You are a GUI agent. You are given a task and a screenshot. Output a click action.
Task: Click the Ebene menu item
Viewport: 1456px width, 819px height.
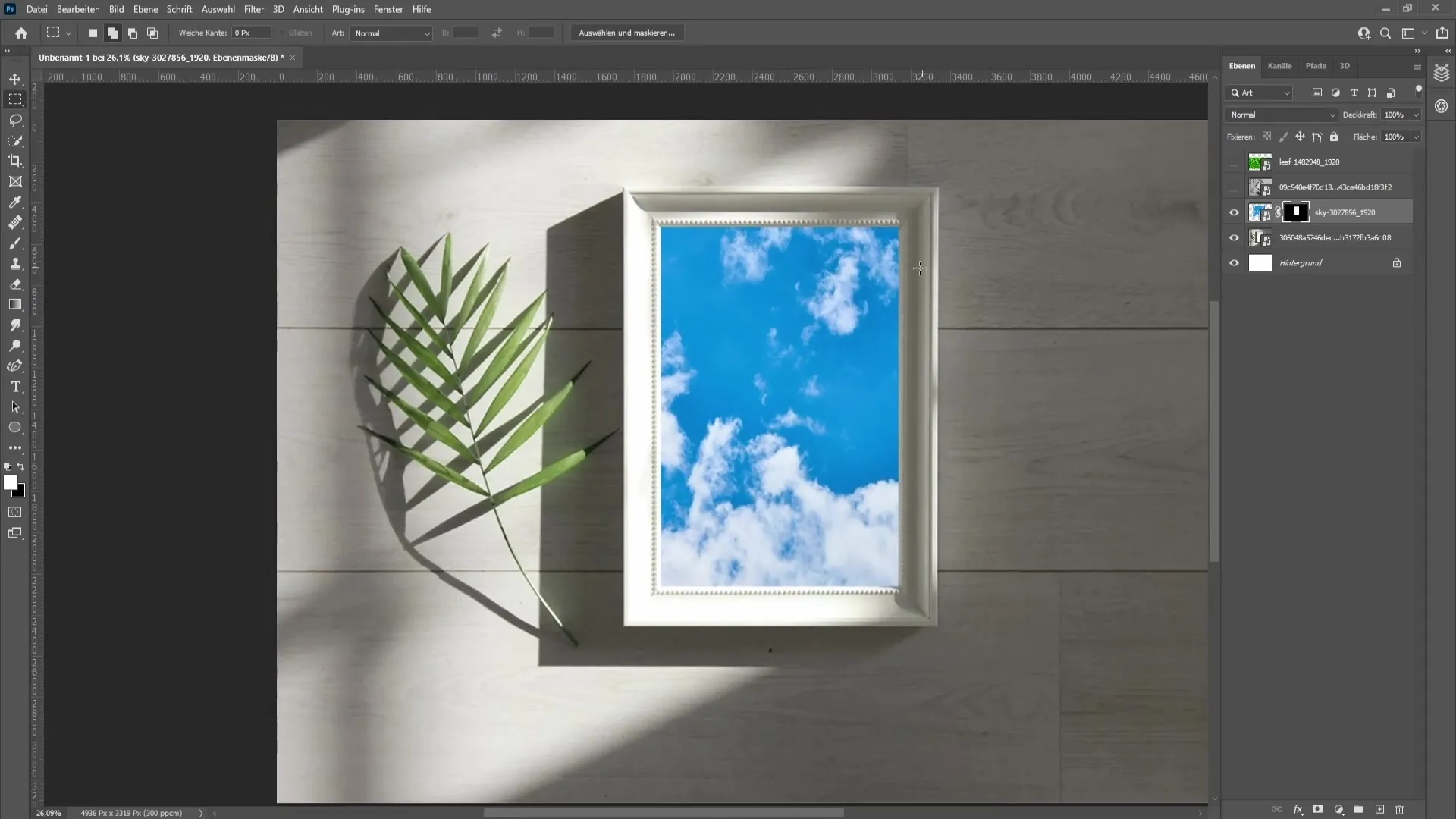[144, 9]
